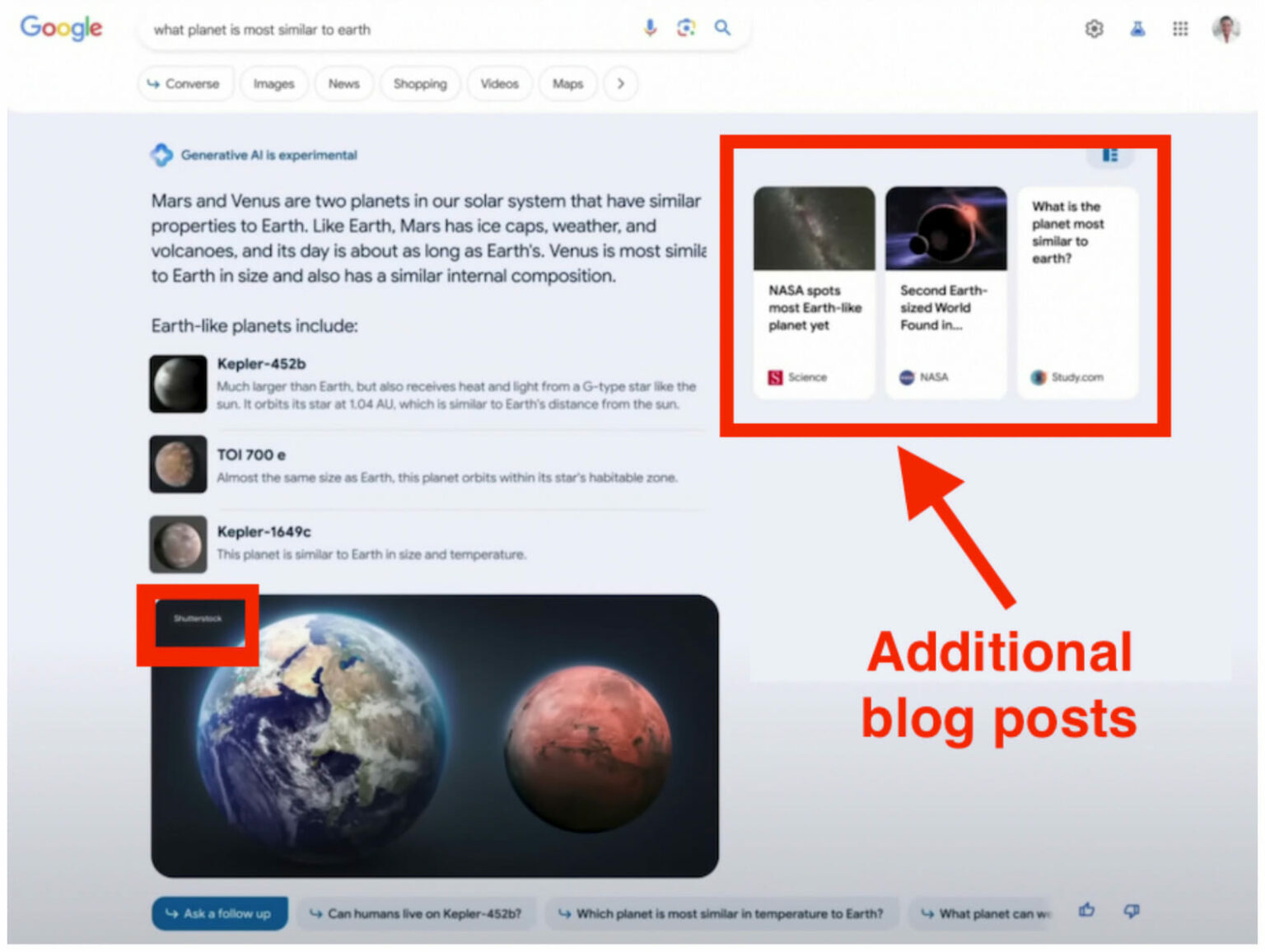Click the Study.com source icon

coord(1037,377)
